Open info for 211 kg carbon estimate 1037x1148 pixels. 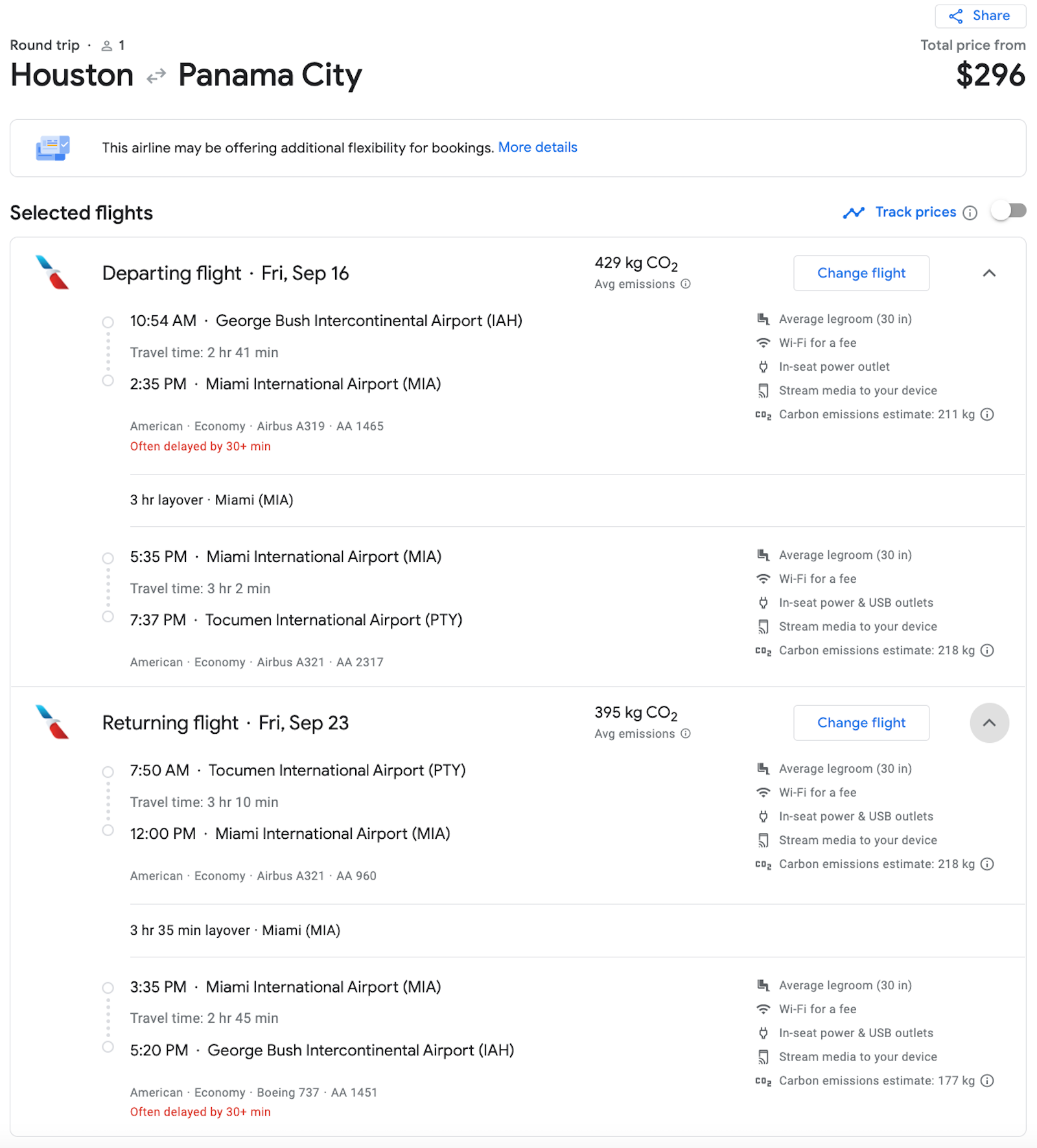987,414
